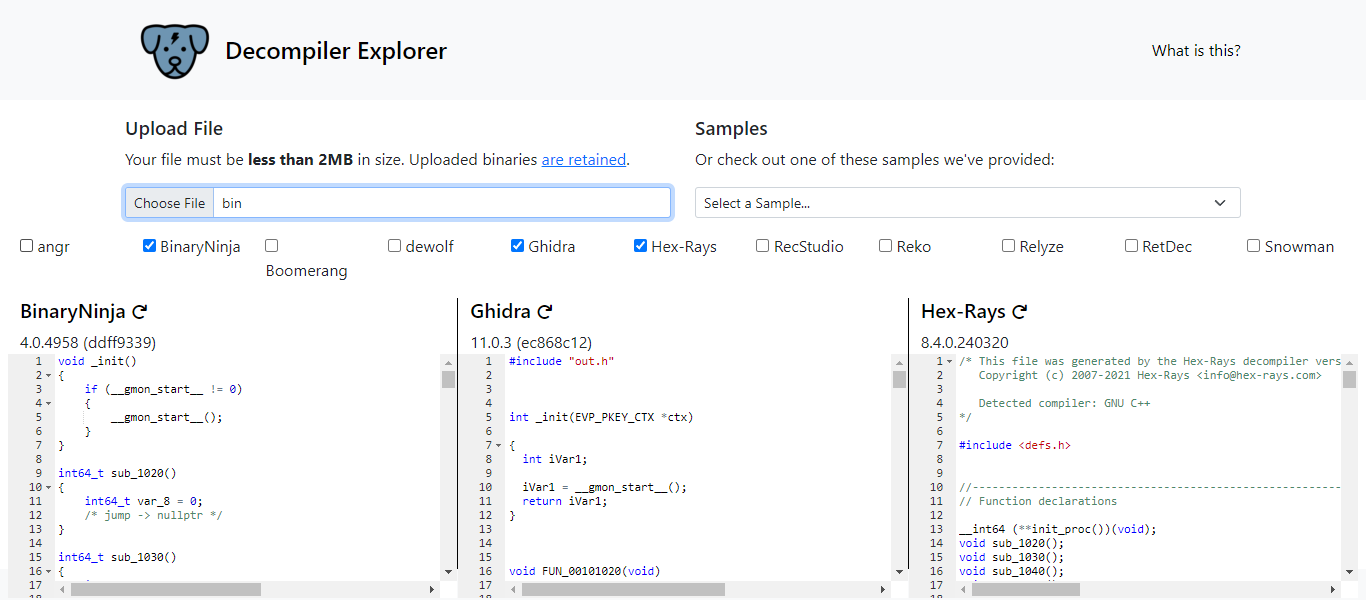Click the Ghidra vertical scrollbar thumb

tap(900, 379)
